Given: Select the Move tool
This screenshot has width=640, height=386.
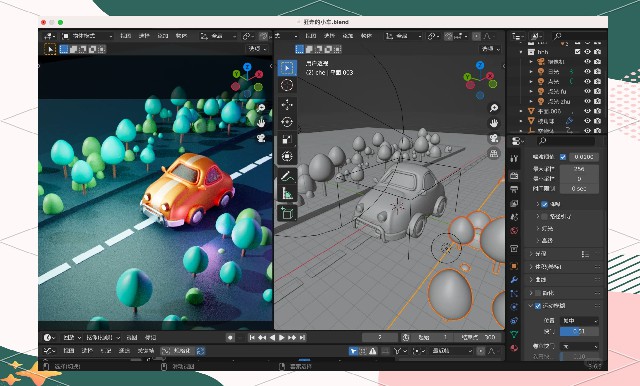Looking at the screenshot, I should click(x=287, y=105).
